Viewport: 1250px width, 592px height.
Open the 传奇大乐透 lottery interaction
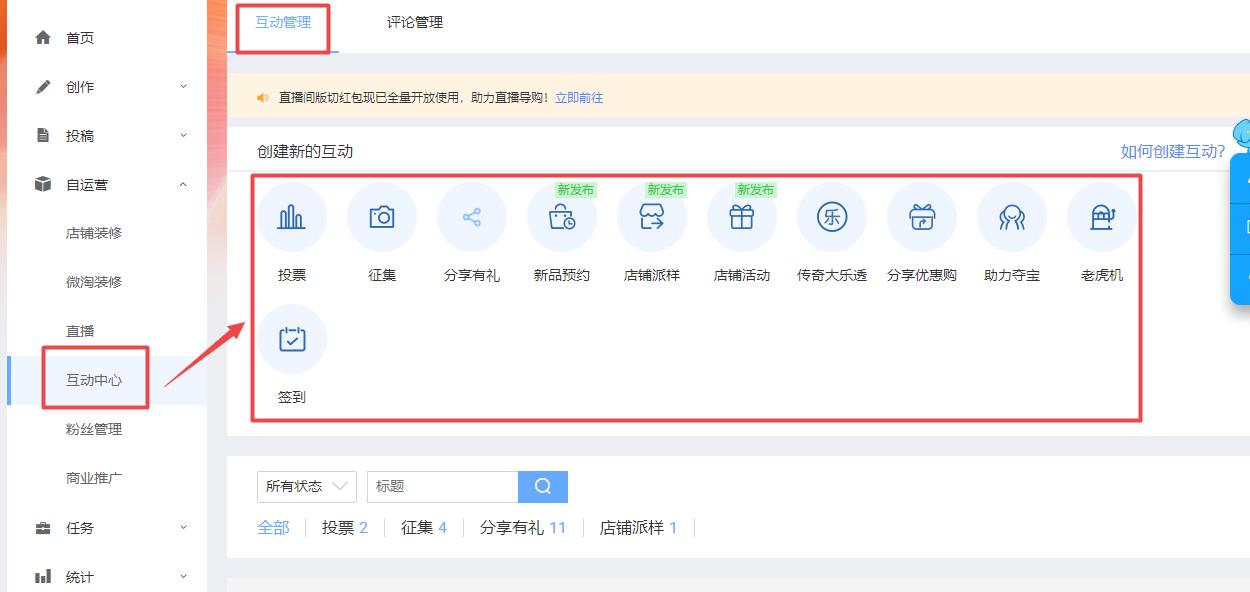(x=831, y=216)
